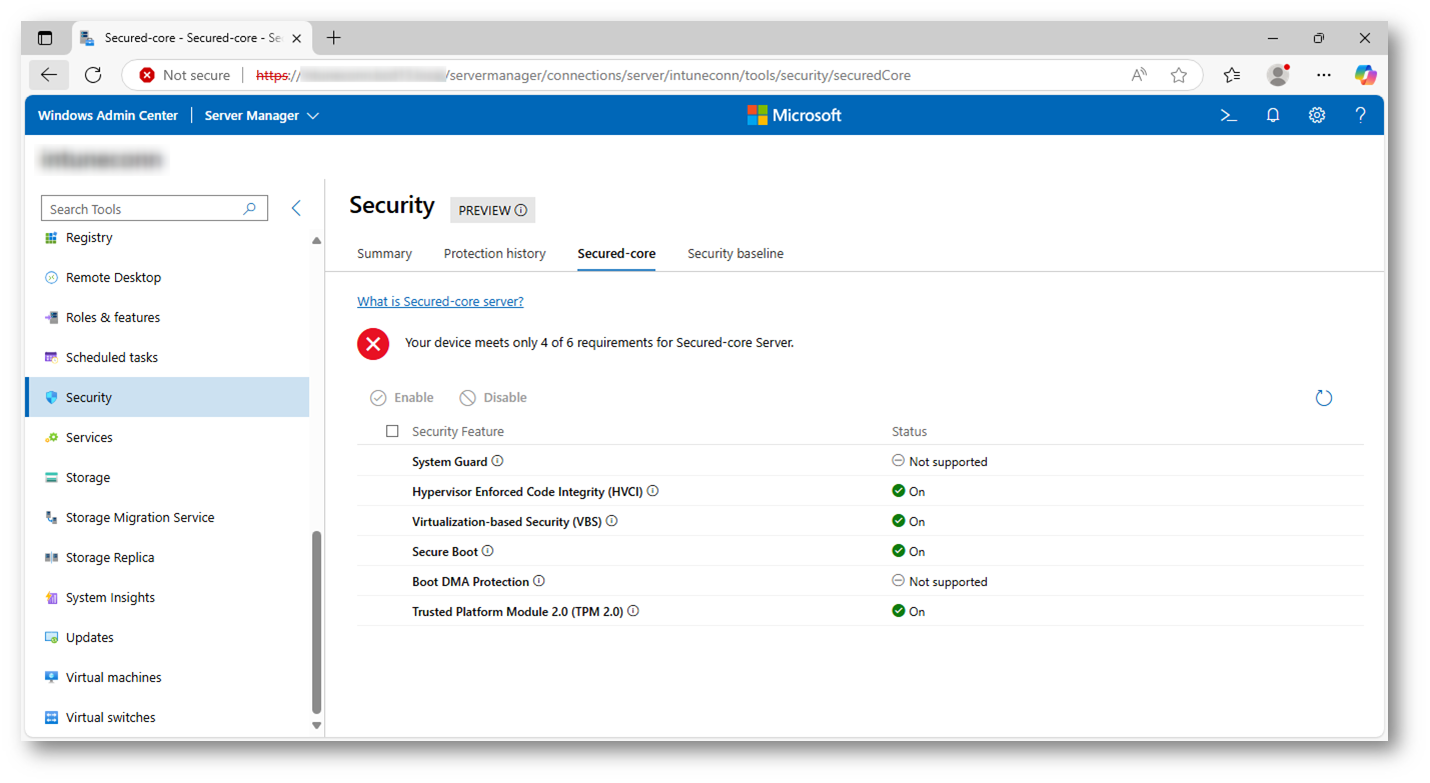Open the Edge tab actions menu
1430x783 pixels.
45,38
